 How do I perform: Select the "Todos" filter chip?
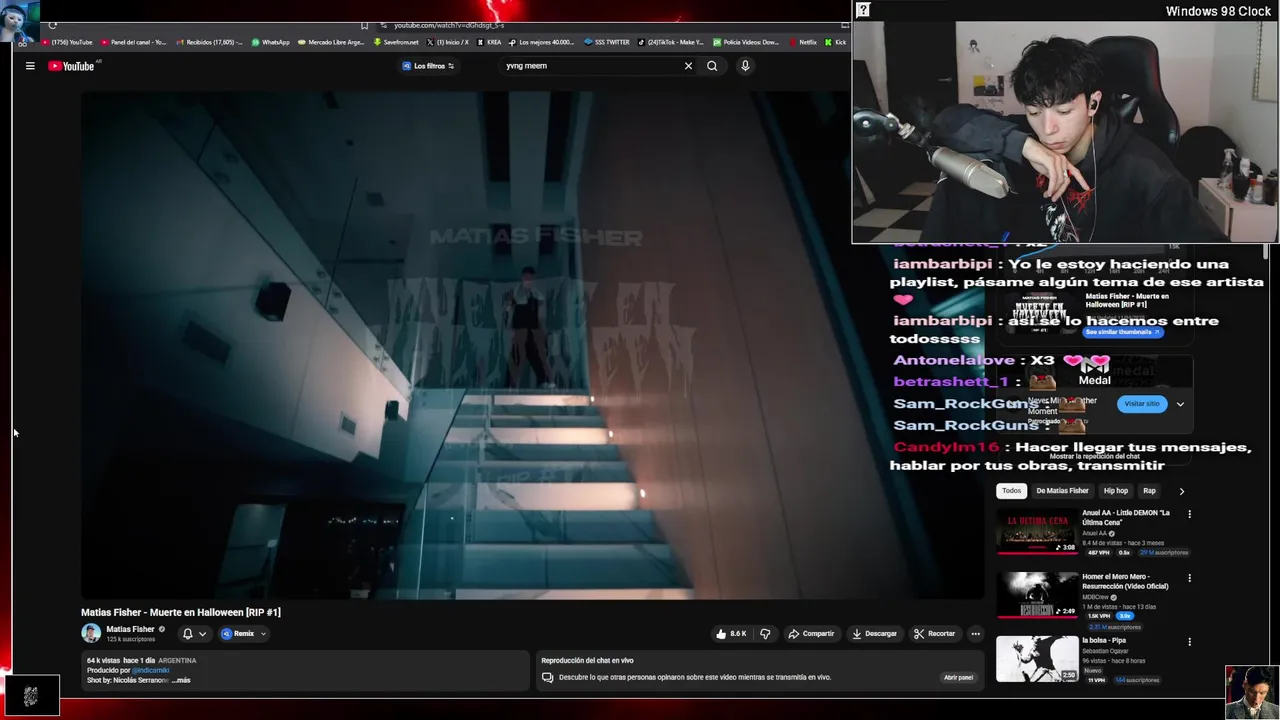[1012, 491]
